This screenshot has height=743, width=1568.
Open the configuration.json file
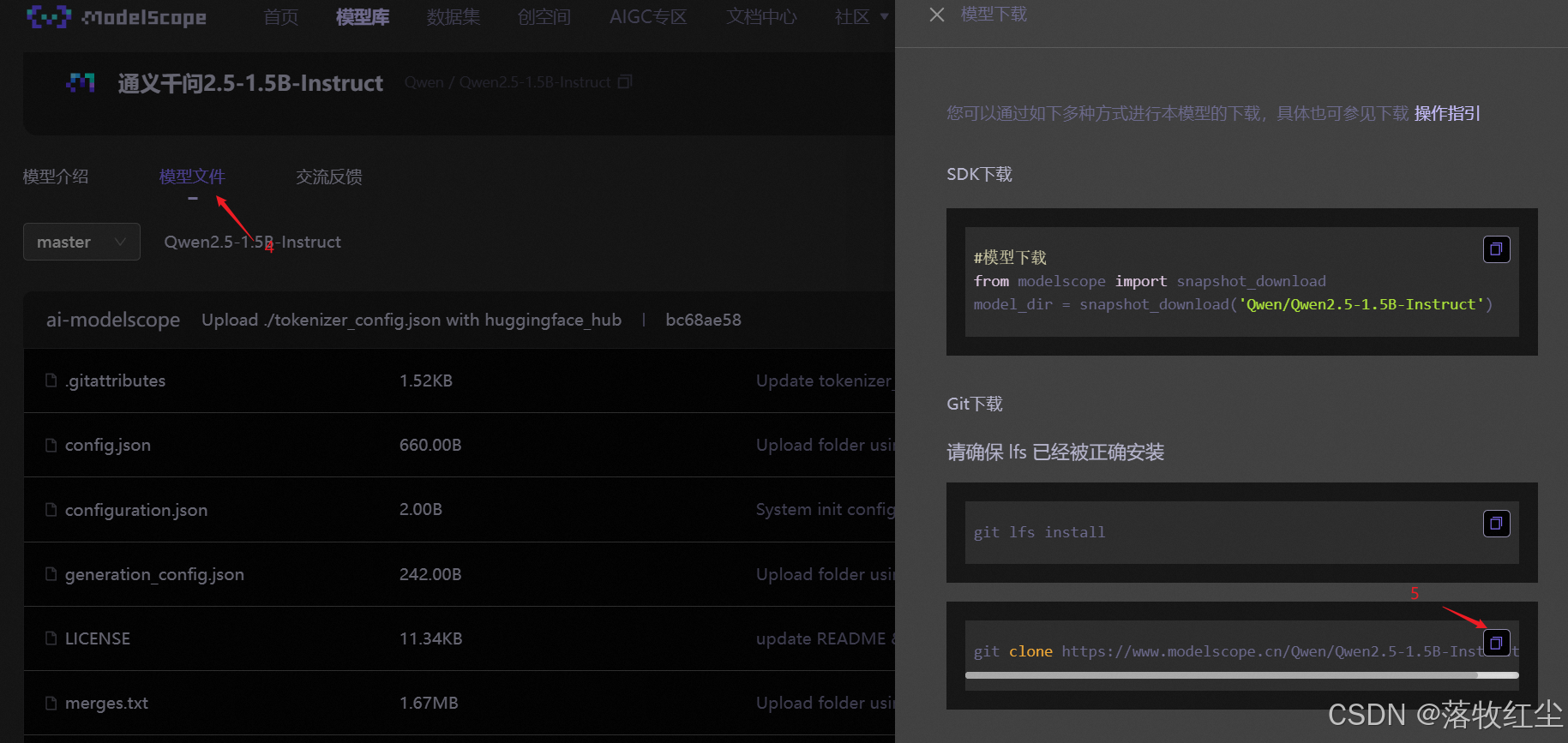(x=136, y=510)
